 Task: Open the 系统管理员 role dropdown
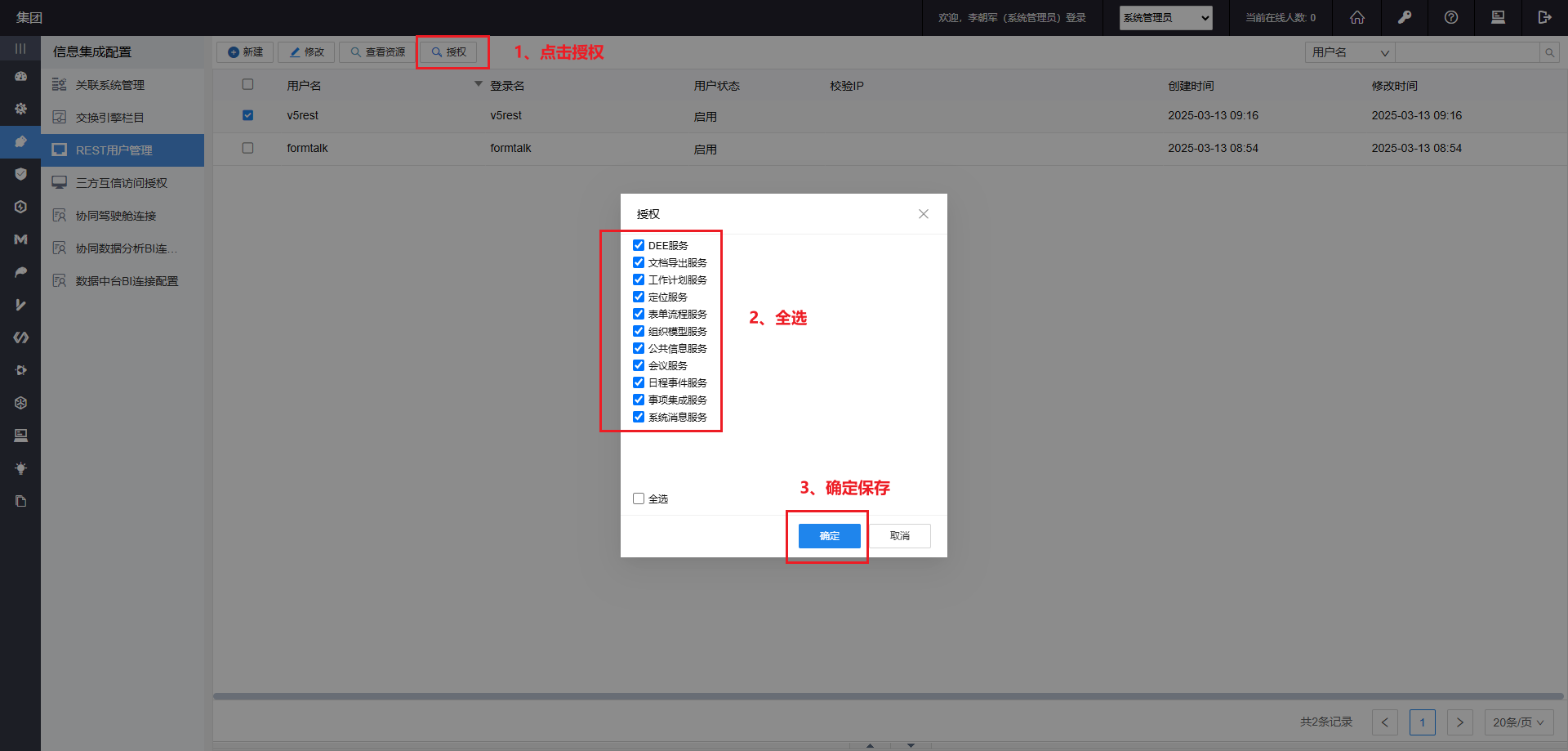point(1165,18)
